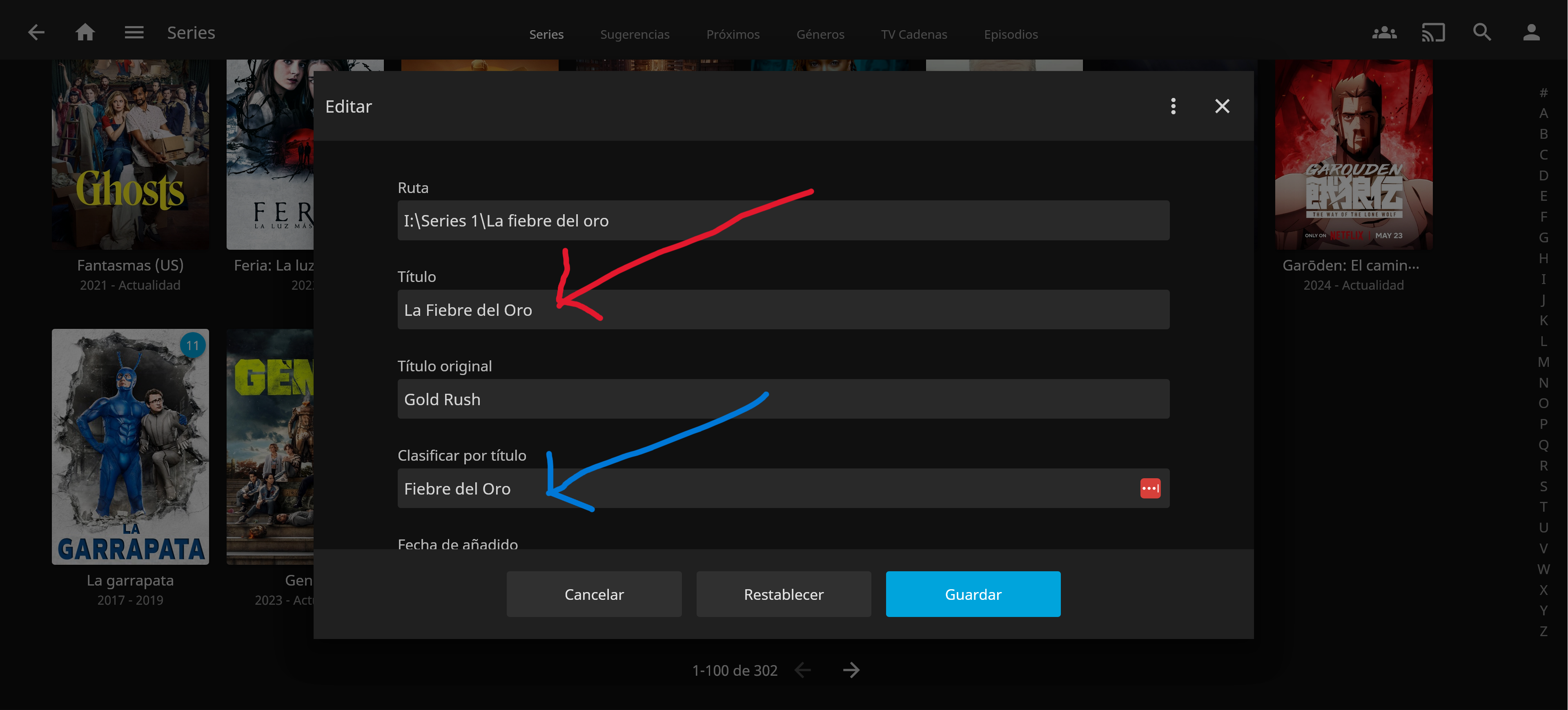Image resolution: width=1568 pixels, height=710 pixels.
Task: Open the three-dot menu in Editar dialog
Action: coord(1173,106)
